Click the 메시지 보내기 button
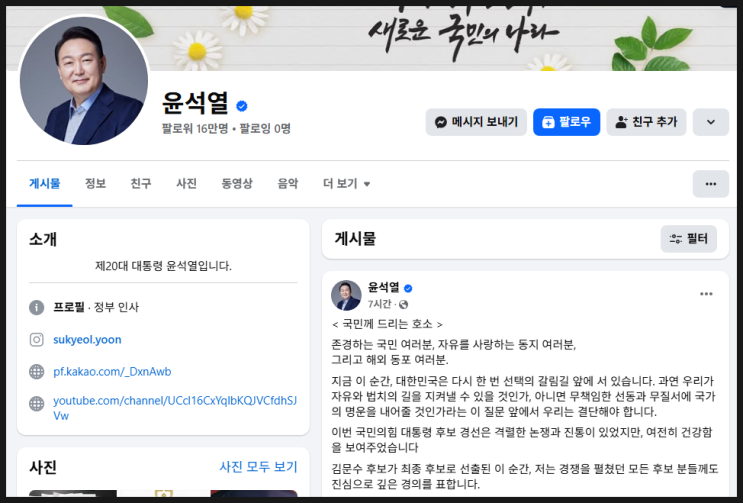Image resolution: width=743 pixels, height=503 pixels. pos(476,122)
